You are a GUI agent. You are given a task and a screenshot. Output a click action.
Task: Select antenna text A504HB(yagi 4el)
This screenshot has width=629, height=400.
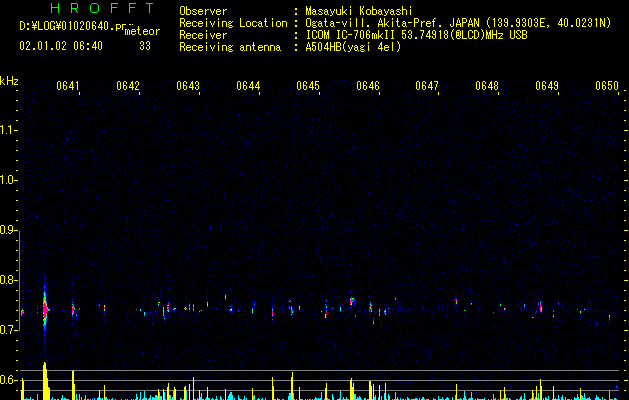[x=353, y=47]
